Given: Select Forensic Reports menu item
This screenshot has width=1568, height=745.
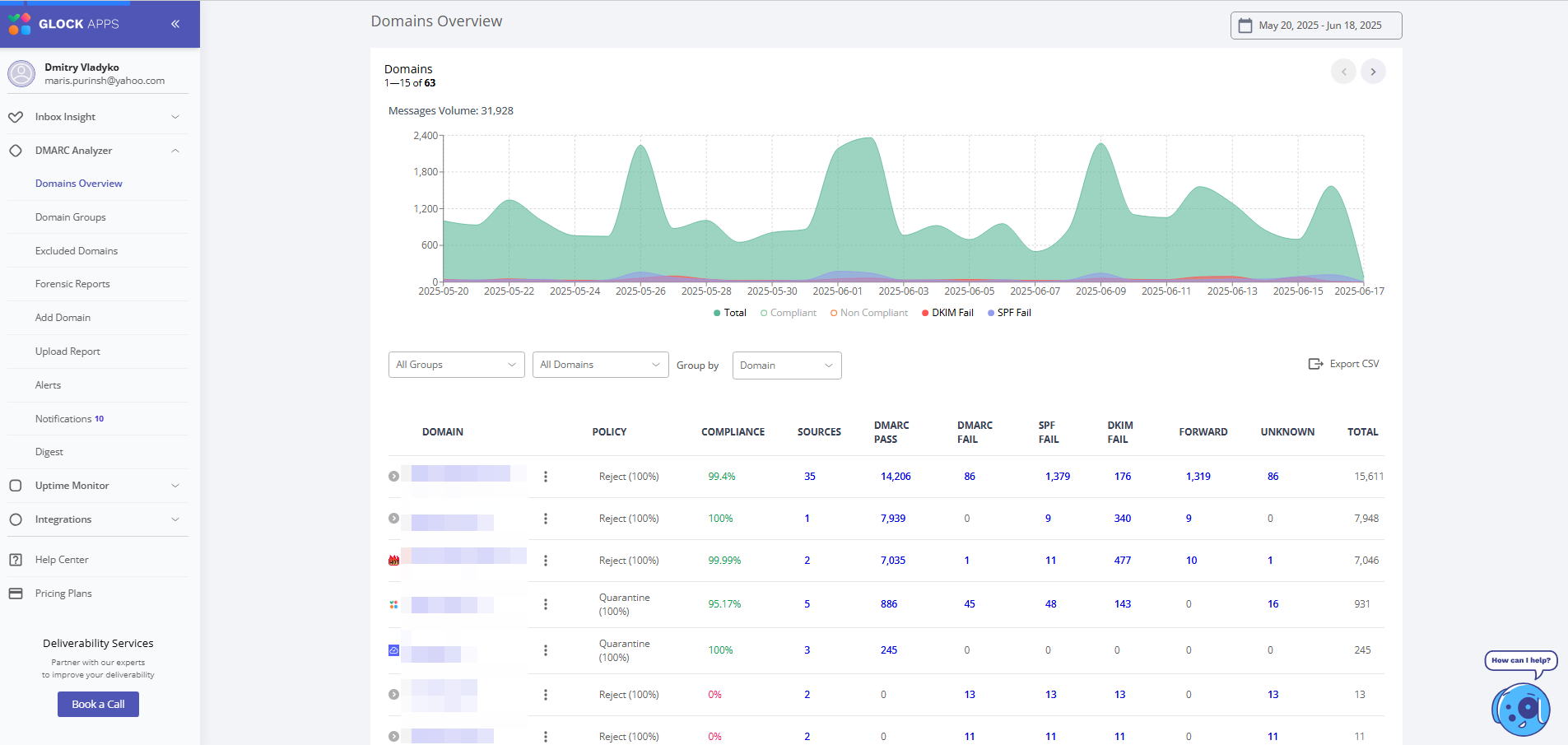Looking at the screenshot, I should coord(72,284).
